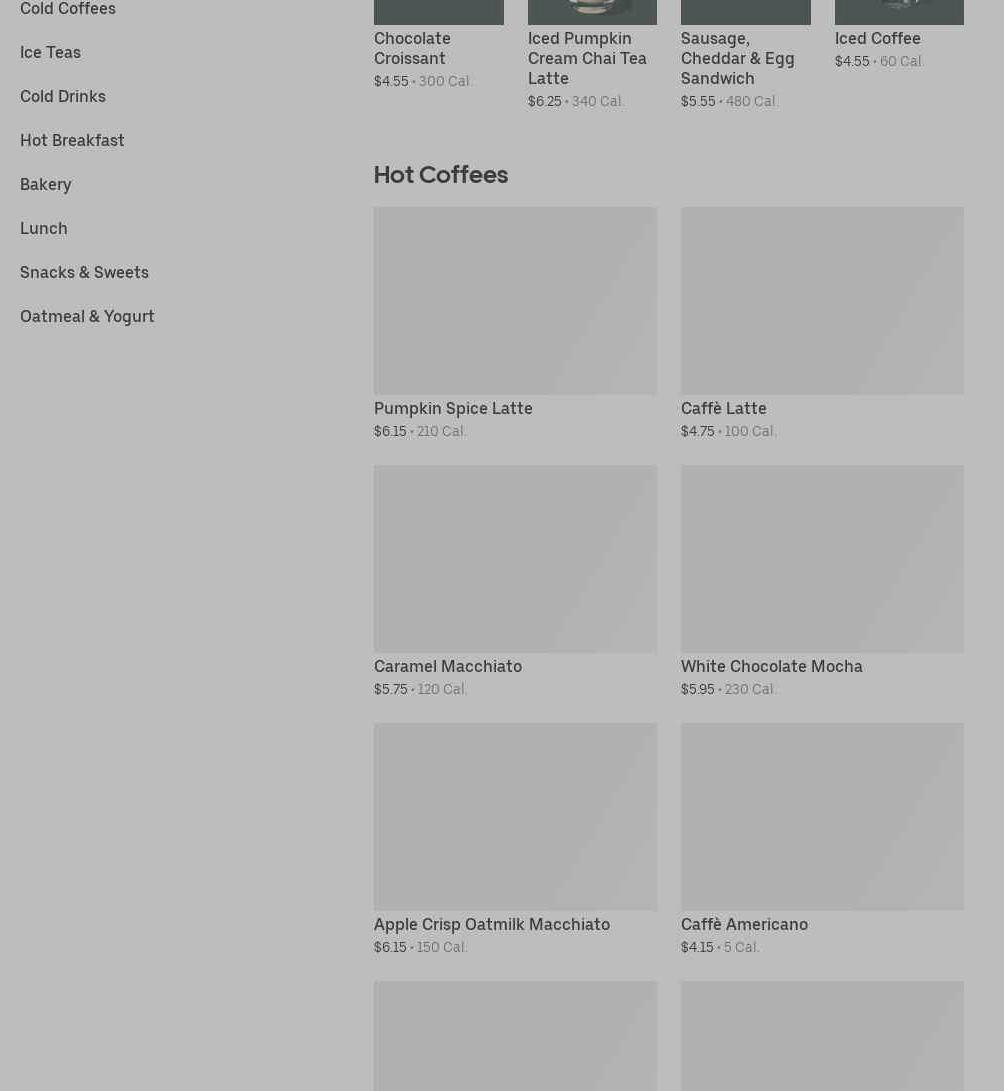1004x1091 pixels.
Task: Open the Pumpkin Spice Latte title link
Action: point(453,408)
